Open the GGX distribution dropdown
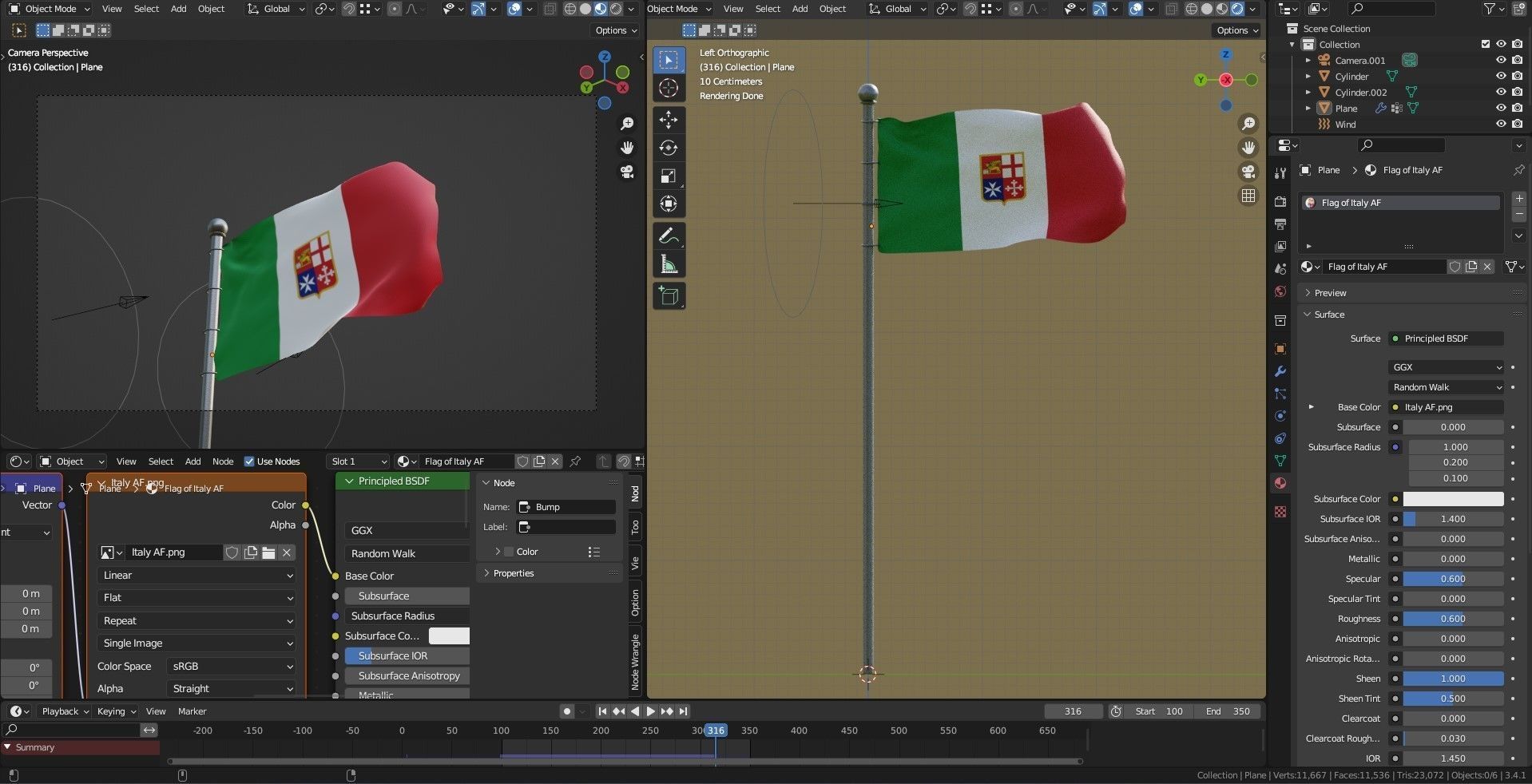This screenshot has width=1532, height=784. 1446,366
